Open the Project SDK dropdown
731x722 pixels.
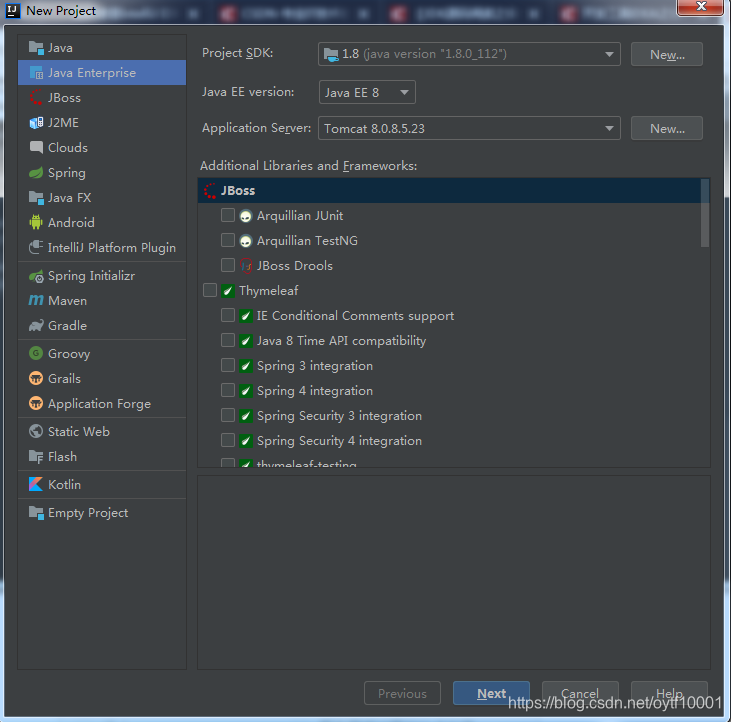pos(469,54)
